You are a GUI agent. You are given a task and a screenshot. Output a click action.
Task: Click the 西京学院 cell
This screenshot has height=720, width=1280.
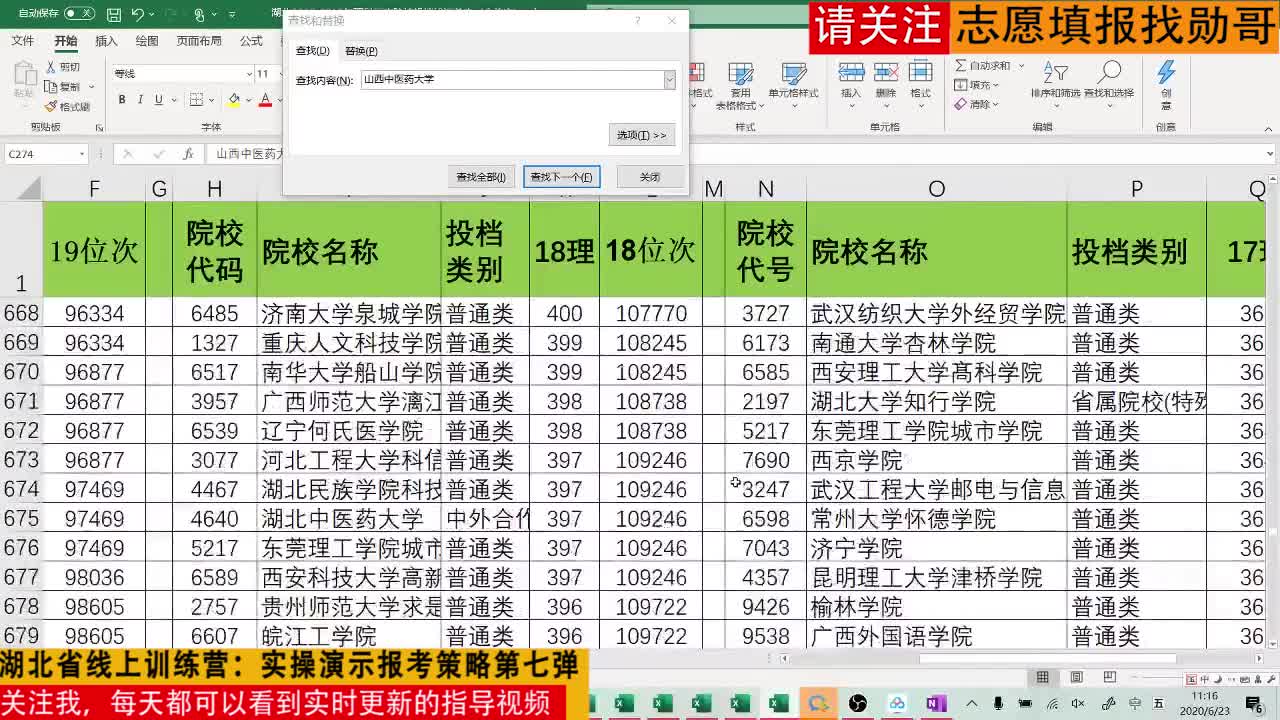click(937, 460)
